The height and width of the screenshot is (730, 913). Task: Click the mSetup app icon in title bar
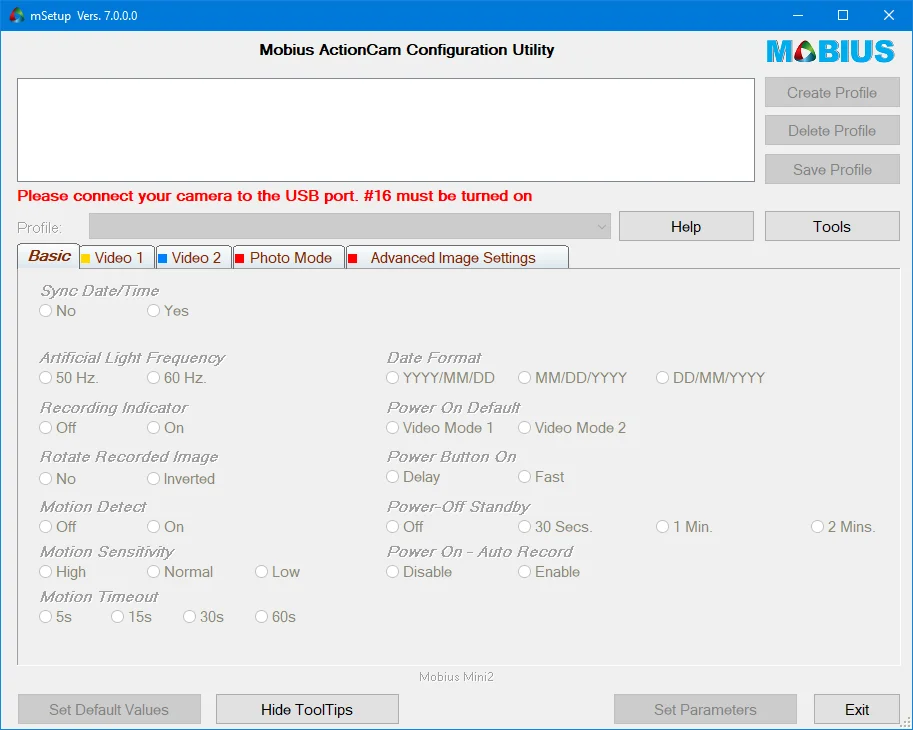pos(17,15)
